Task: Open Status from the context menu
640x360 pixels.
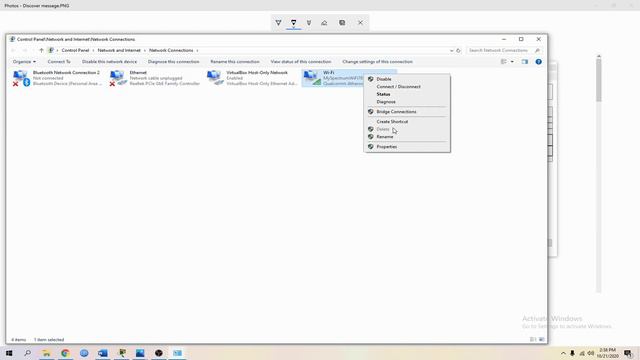Action: coord(383,94)
